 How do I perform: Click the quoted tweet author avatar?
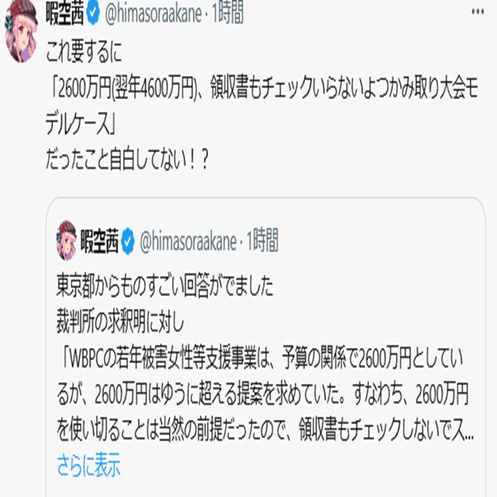(x=67, y=240)
